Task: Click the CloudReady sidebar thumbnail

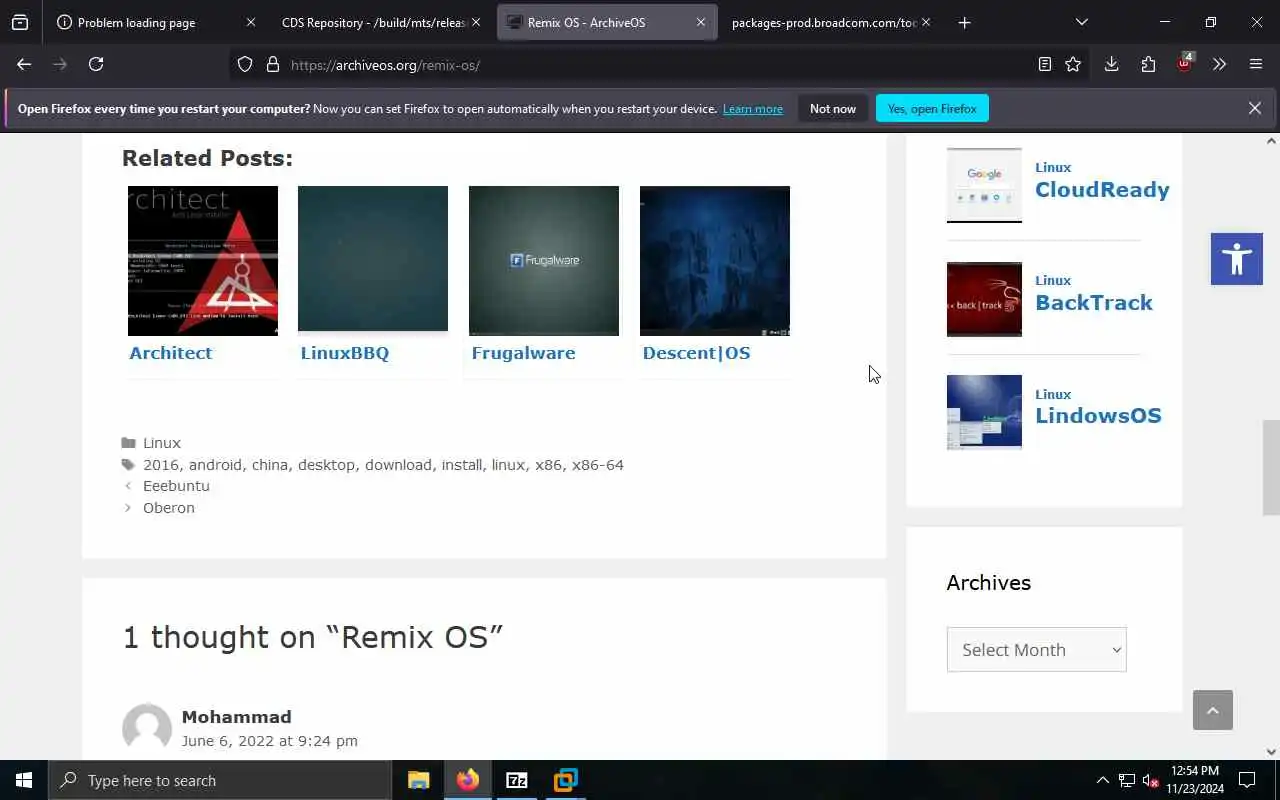Action: (984, 185)
